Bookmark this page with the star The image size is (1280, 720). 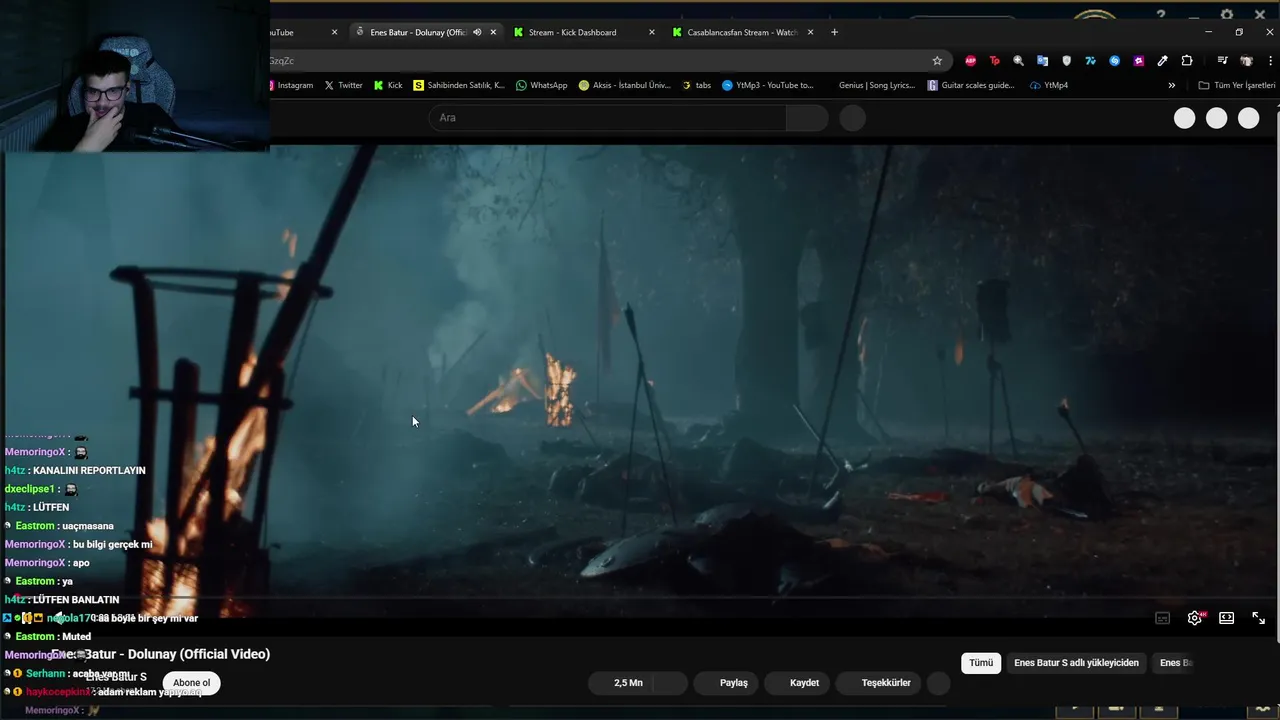937,61
